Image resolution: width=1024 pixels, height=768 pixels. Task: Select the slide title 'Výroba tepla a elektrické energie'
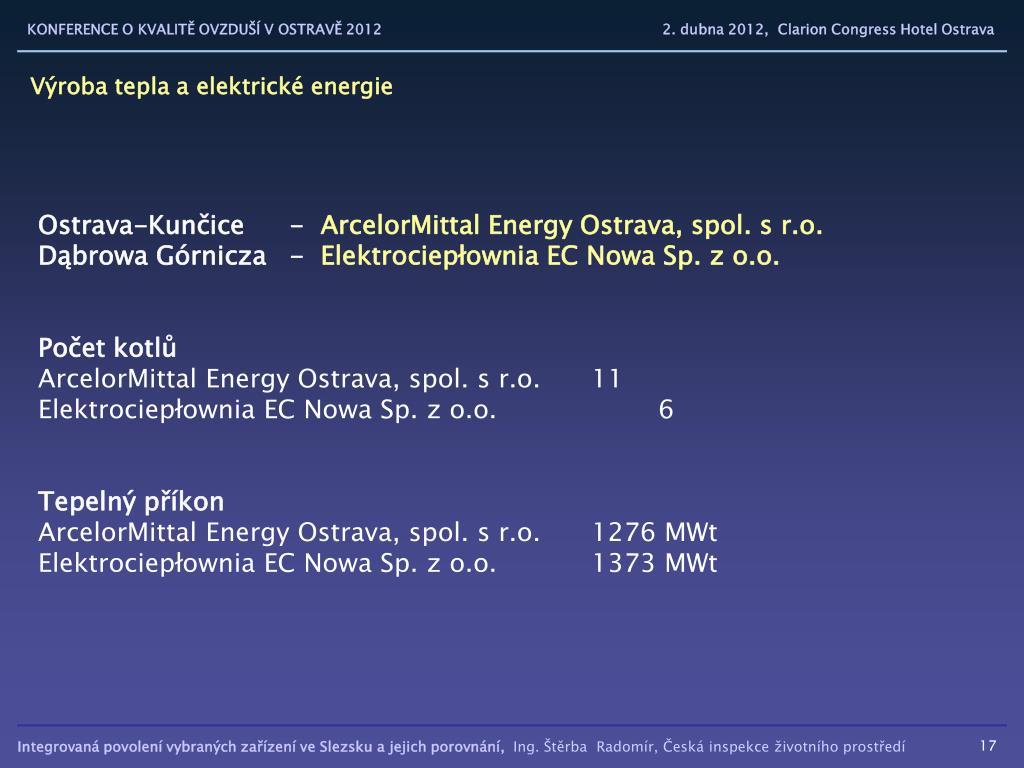tap(212, 86)
